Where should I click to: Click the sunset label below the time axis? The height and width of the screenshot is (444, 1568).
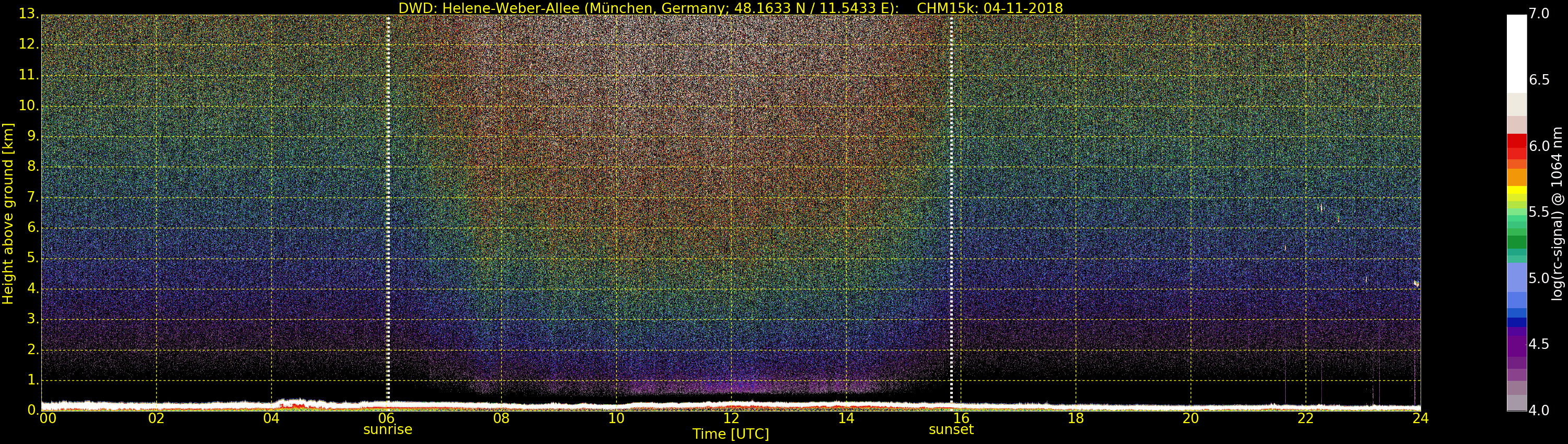click(951, 430)
